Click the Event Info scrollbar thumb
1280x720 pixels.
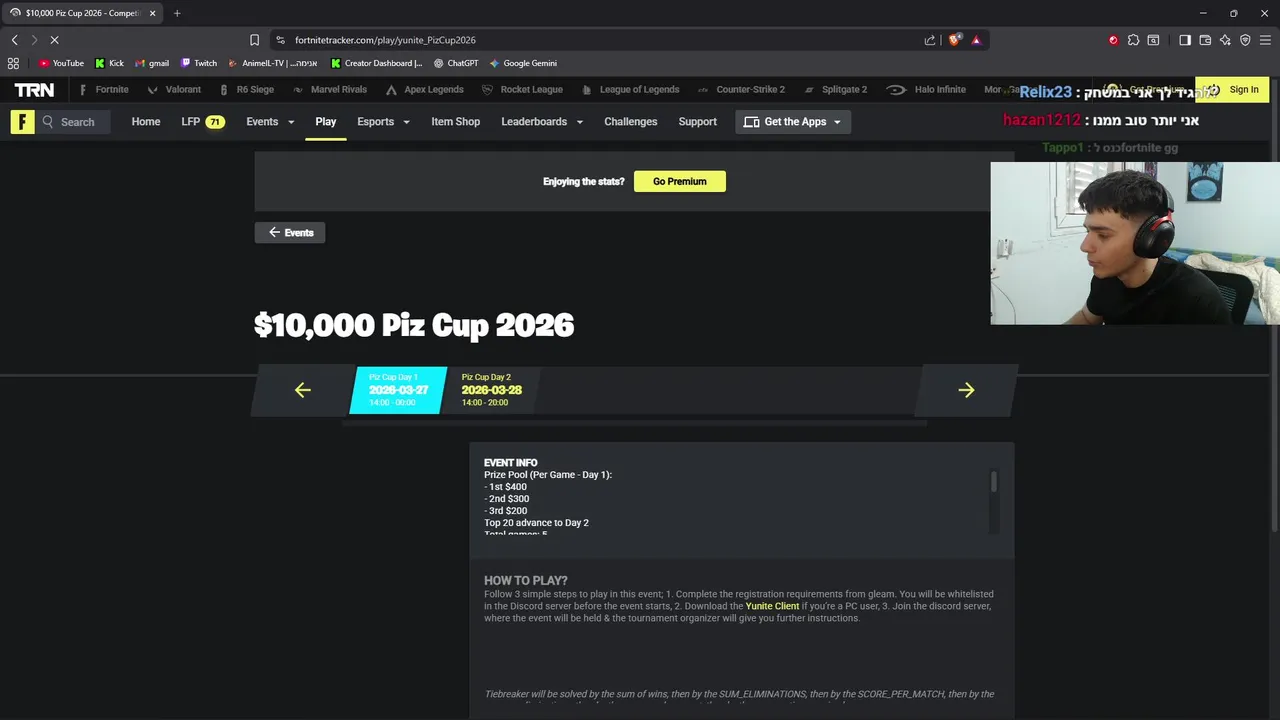(993, 482)
